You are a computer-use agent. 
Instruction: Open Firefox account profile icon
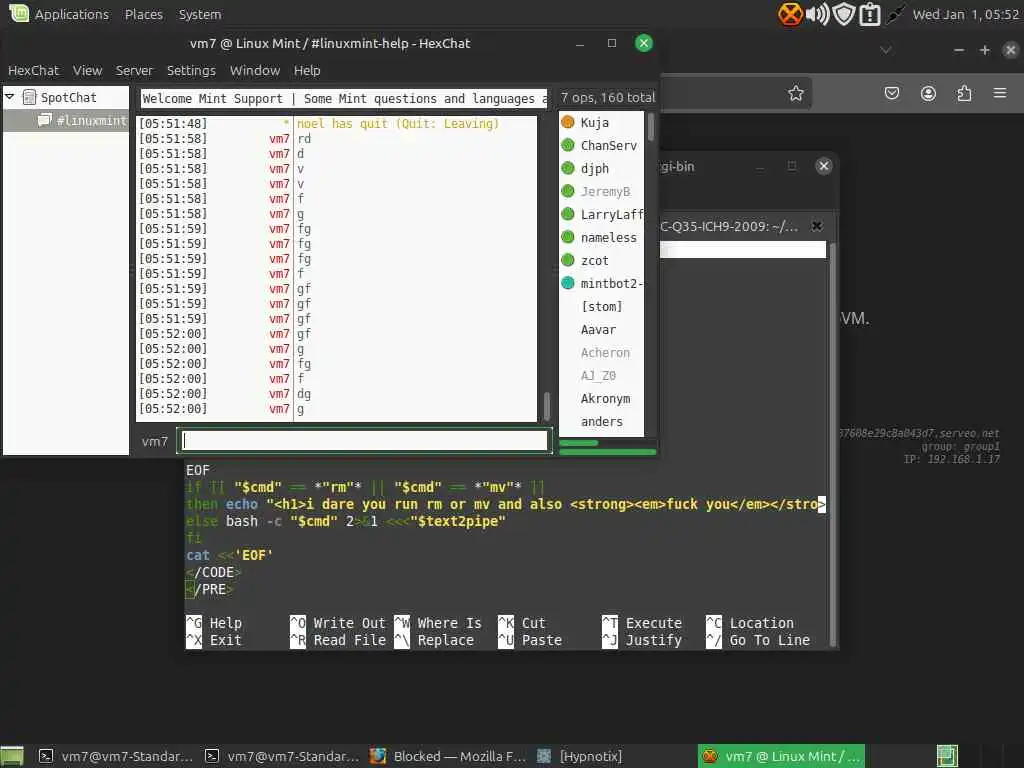(x=928, y=93)
